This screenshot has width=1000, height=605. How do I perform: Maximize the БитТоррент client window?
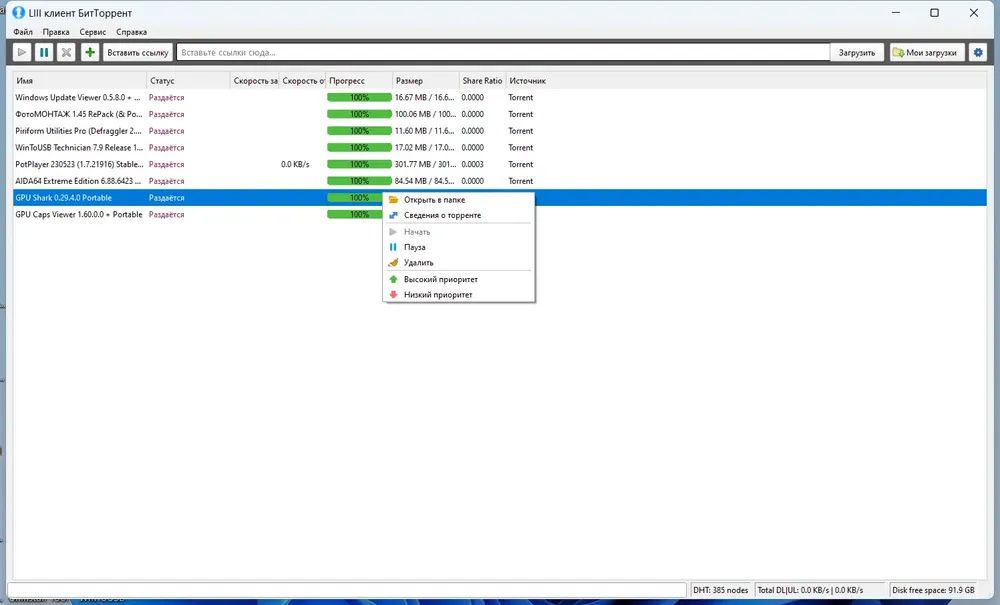(x=934, y=13)
